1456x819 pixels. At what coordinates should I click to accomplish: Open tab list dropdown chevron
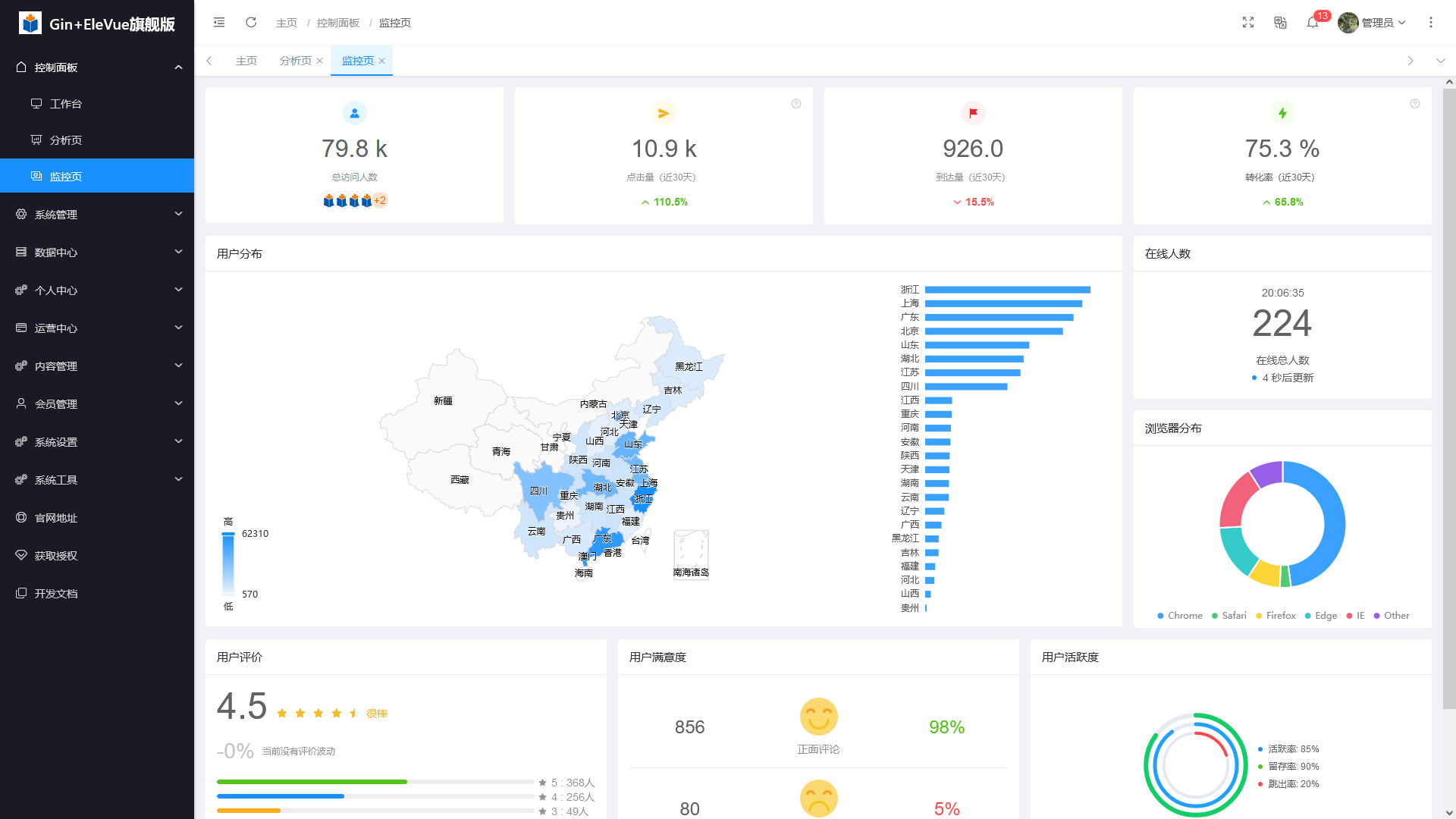pyautogui.click(x=1440, y=61)
